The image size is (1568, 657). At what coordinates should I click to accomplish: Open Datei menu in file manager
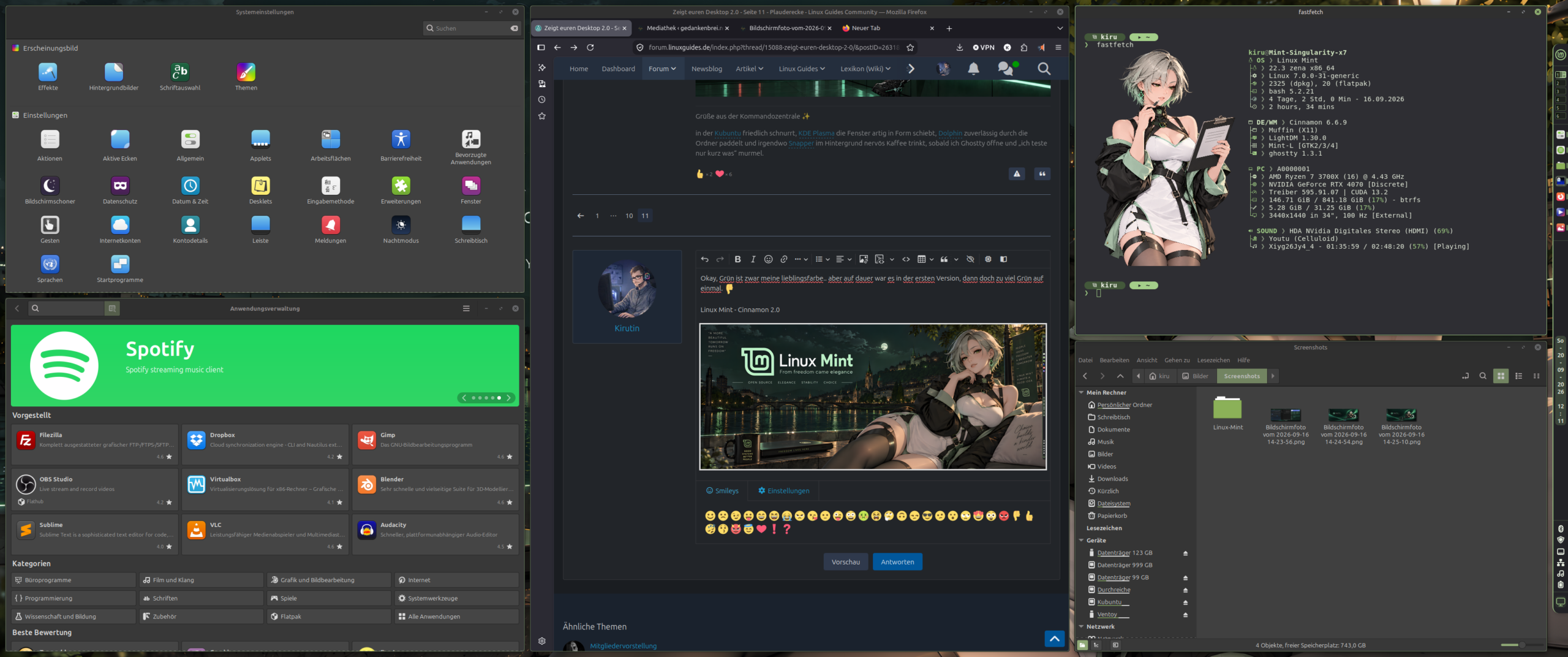(1085, 360)
